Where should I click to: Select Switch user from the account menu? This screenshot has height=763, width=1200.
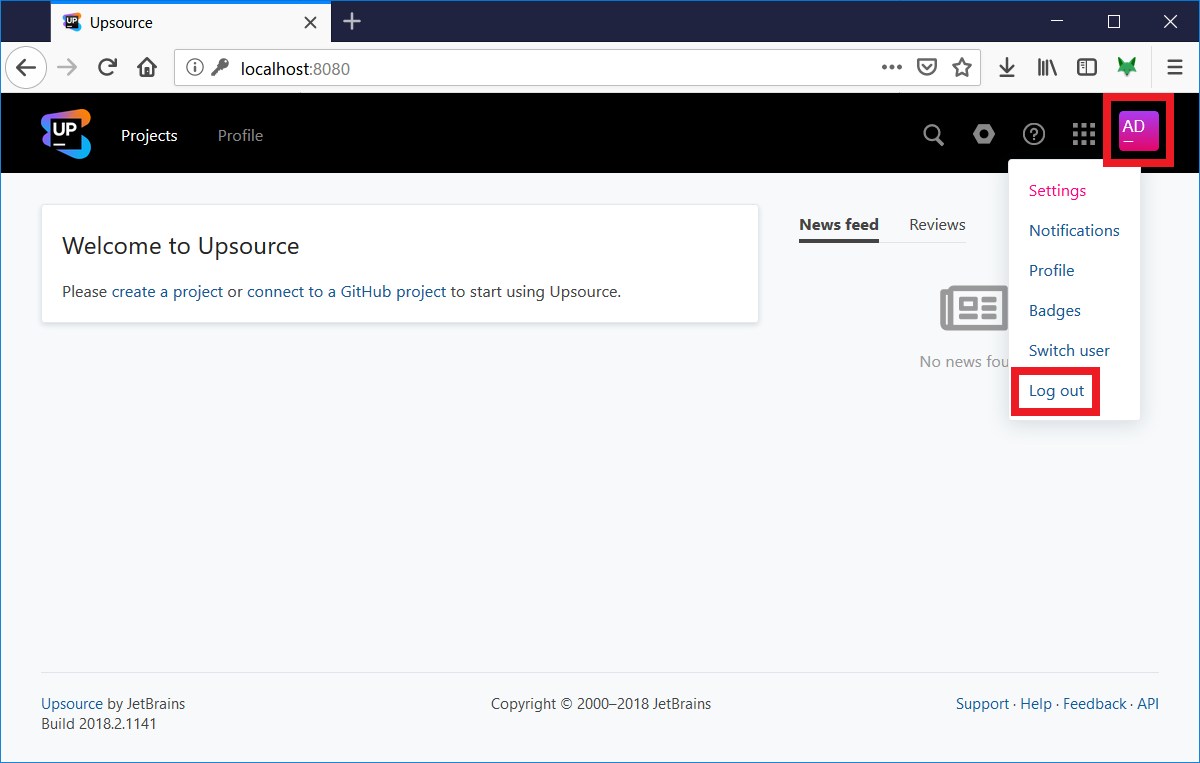click(1068, 350)
